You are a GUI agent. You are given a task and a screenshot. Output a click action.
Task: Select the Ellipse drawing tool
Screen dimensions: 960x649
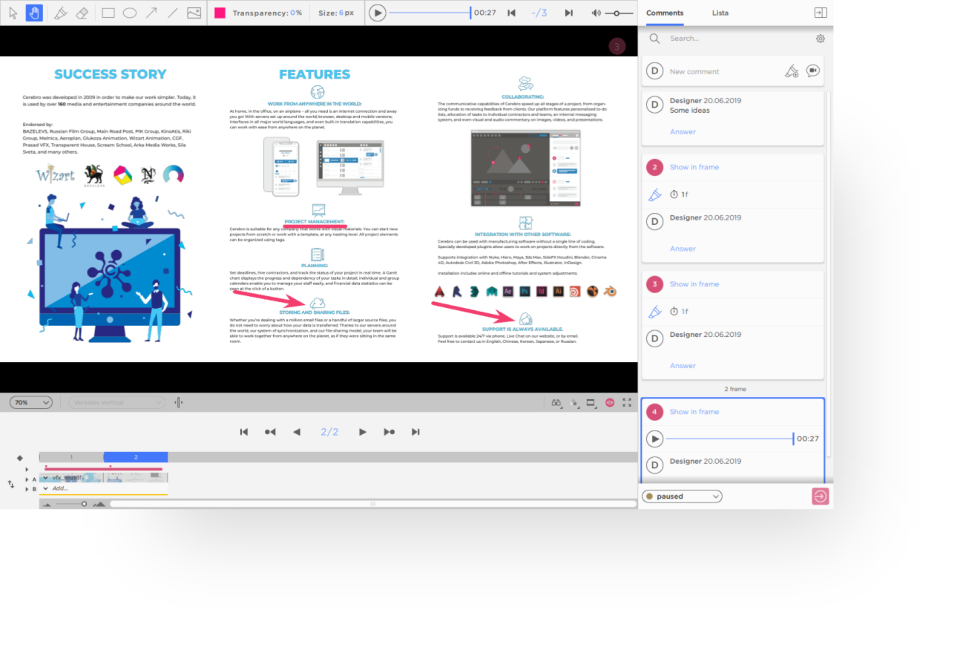point(131,12)
